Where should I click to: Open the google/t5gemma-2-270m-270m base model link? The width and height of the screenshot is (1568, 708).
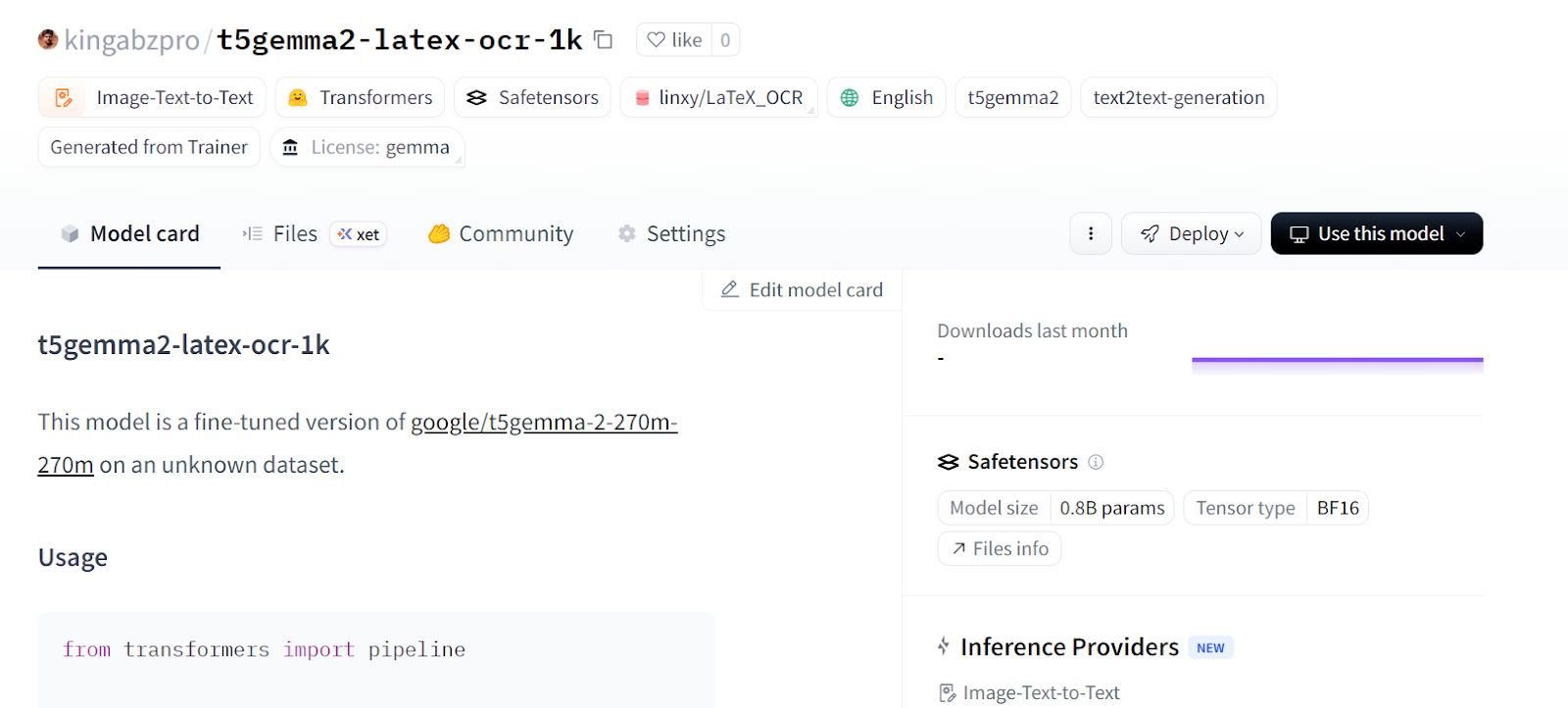543,423
